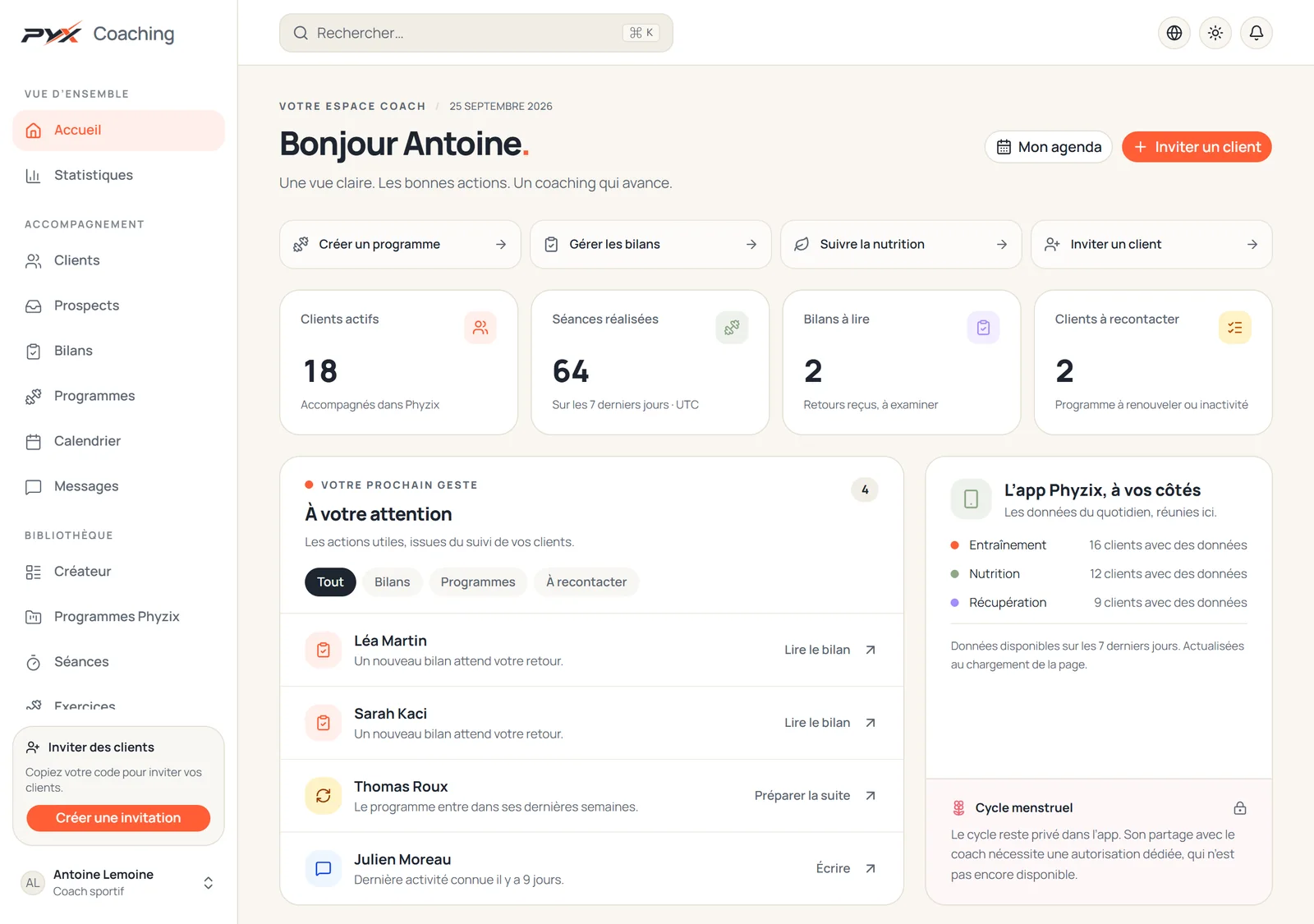Click arrow on Gérer les bilans card
Screen dimensions: 1314x924
point(751,245)
